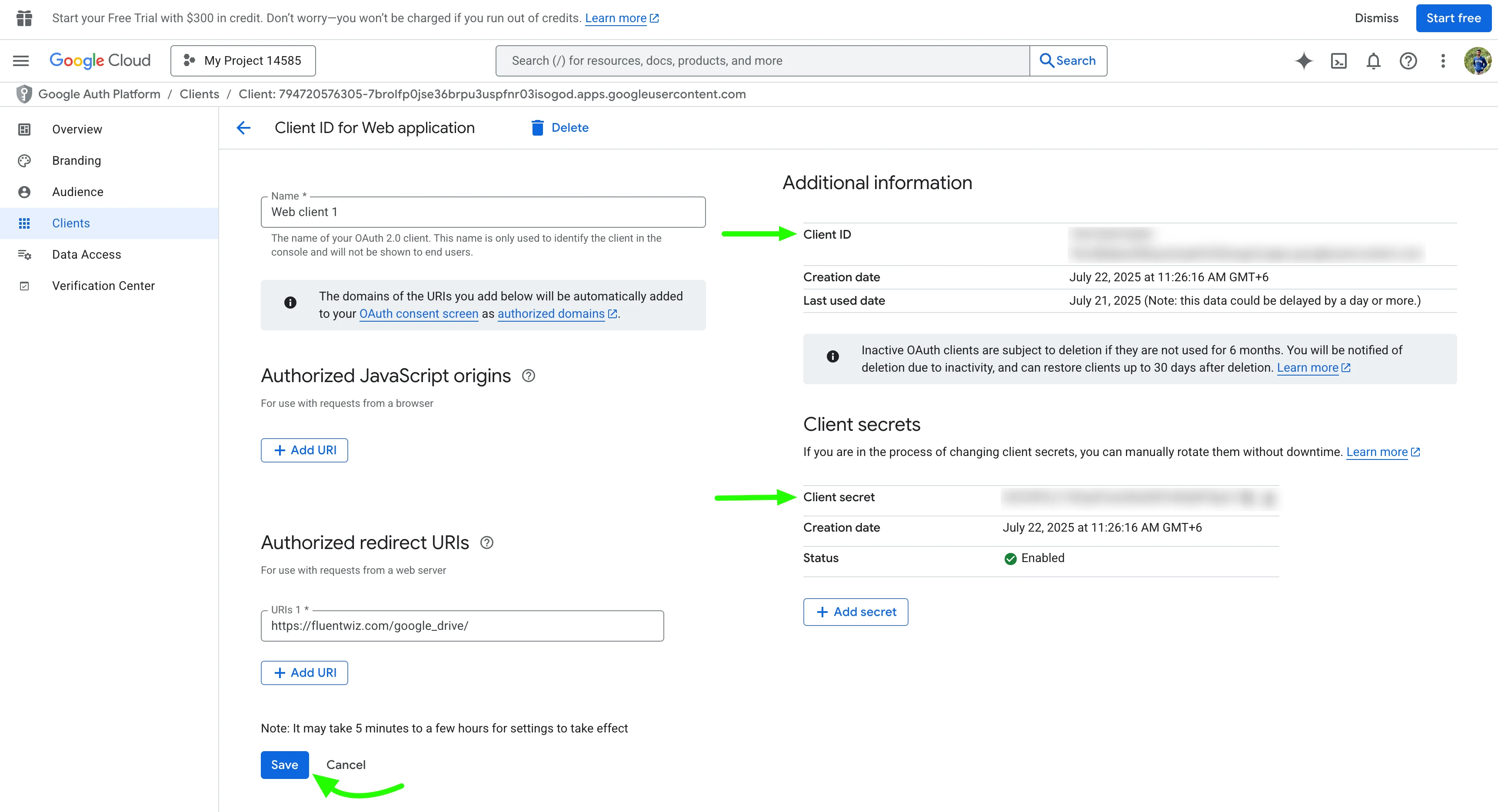
Task: Click the Save button
Action: tap(284, 765)
